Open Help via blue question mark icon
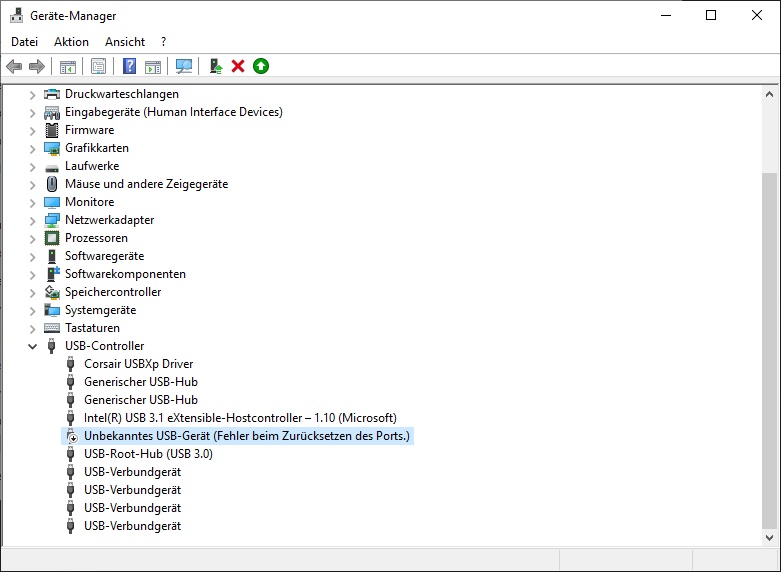This screenshot has width=781, height=572. point(130,66)
